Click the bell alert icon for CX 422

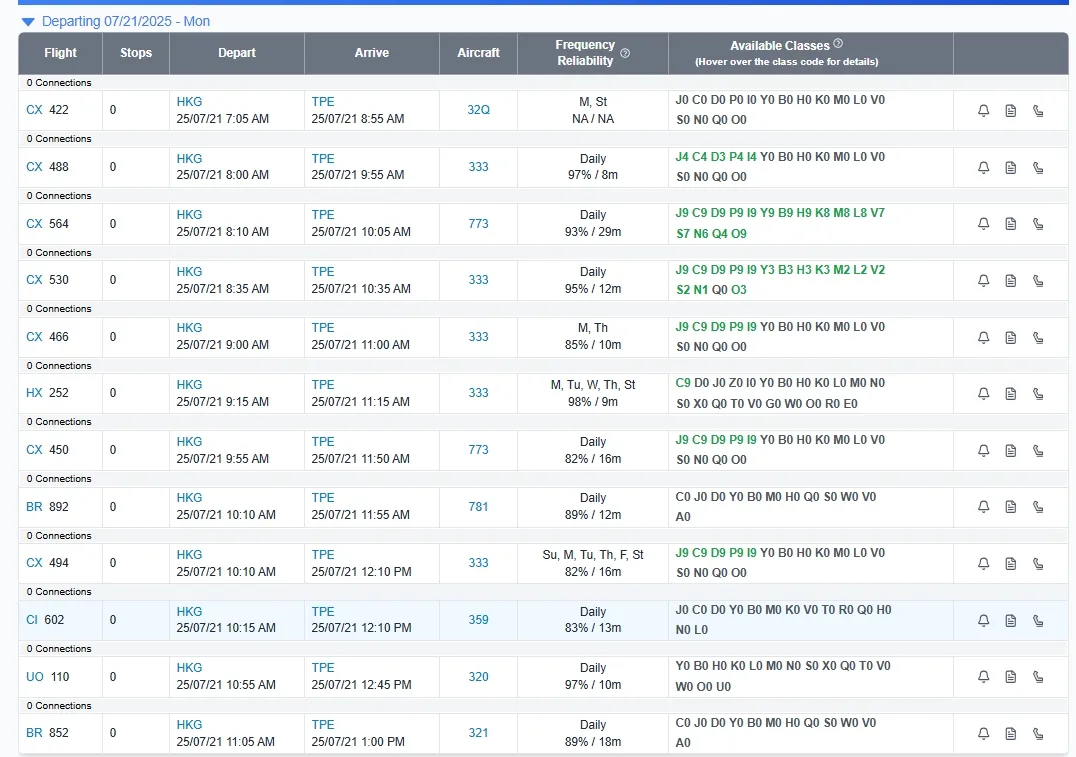click(983, 110)
